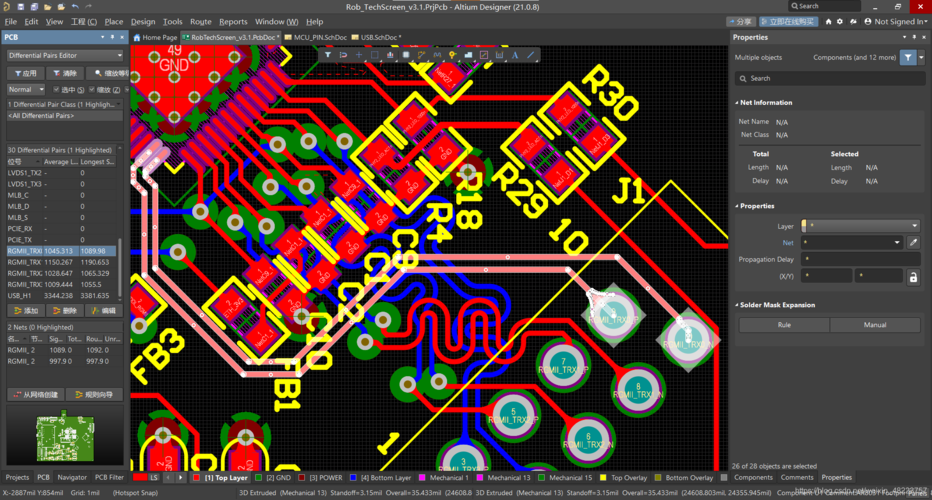932x500 pixels.
Task: Click the Properties panel filter funnel button
Action: (908, 58)
